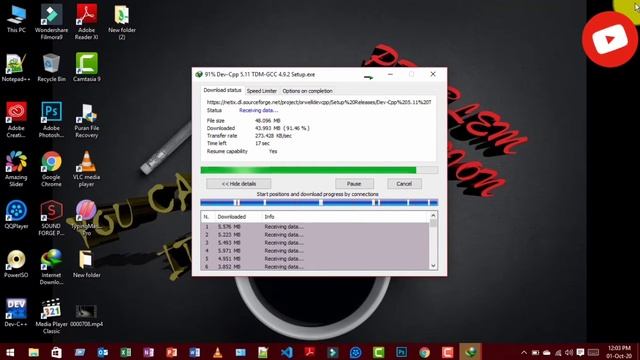
Task: Switch to the Download status tab
Action: [222, 90]
